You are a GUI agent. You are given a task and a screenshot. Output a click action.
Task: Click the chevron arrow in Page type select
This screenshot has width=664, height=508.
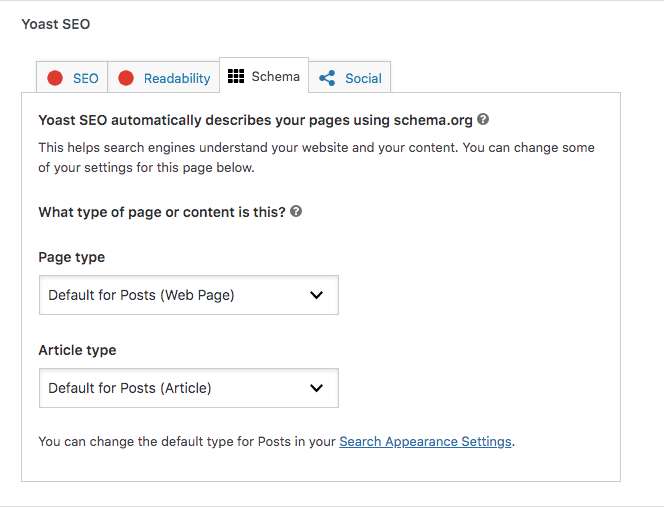click(x=317, y=295)
